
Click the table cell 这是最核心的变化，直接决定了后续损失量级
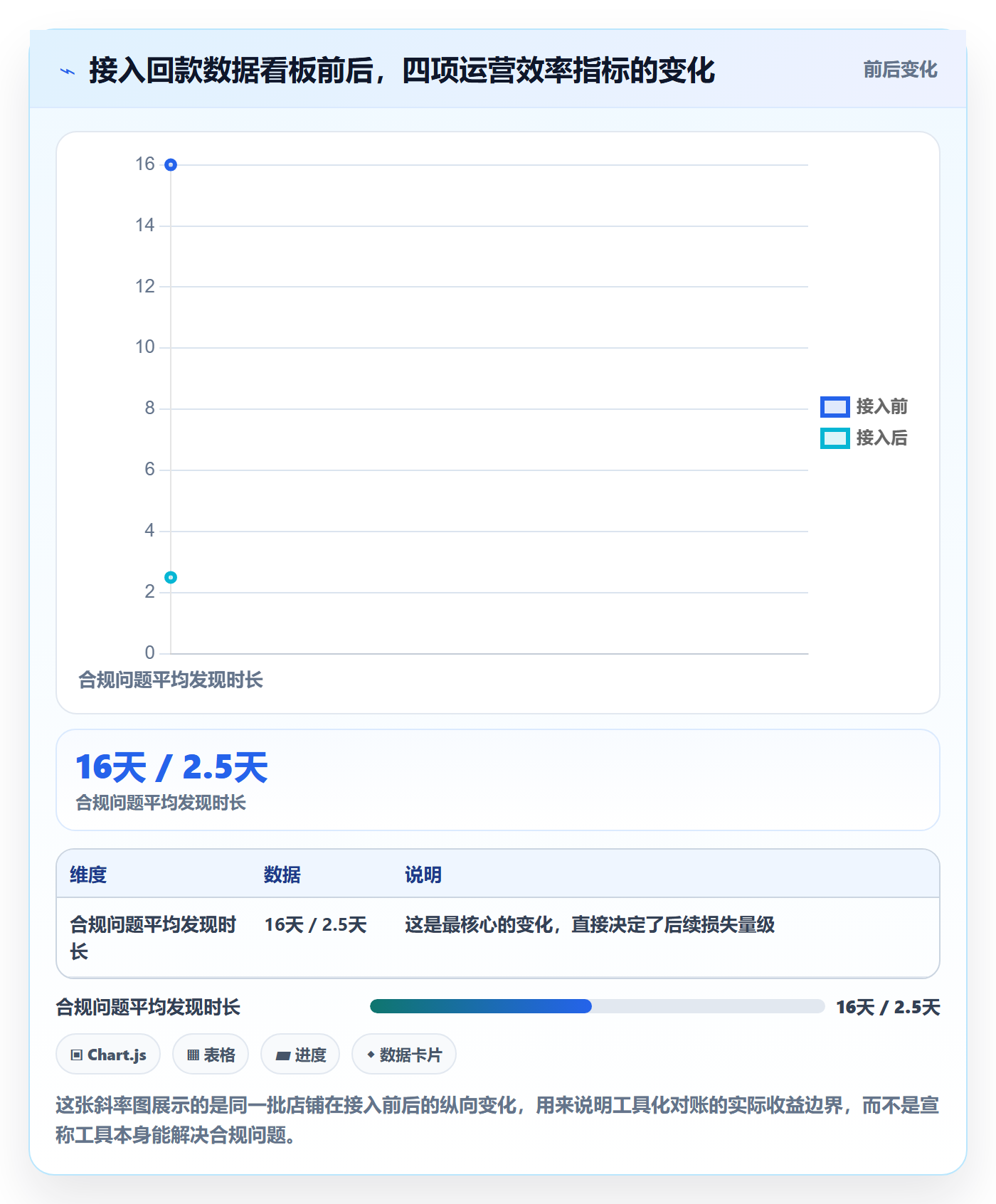point(590,924)
